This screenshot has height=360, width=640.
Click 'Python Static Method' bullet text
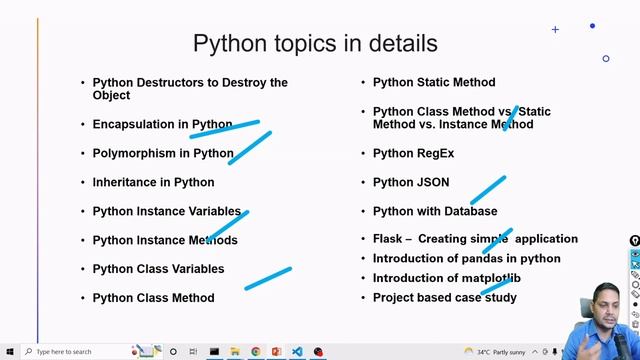point(434,82)
